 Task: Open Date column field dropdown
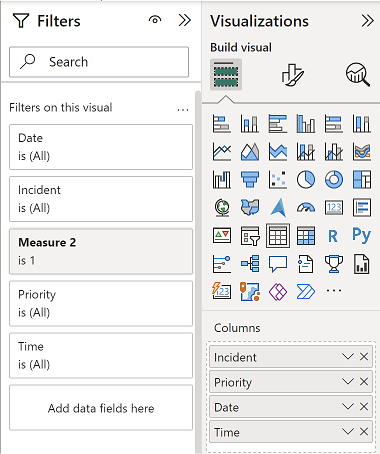tap(348, 406)
